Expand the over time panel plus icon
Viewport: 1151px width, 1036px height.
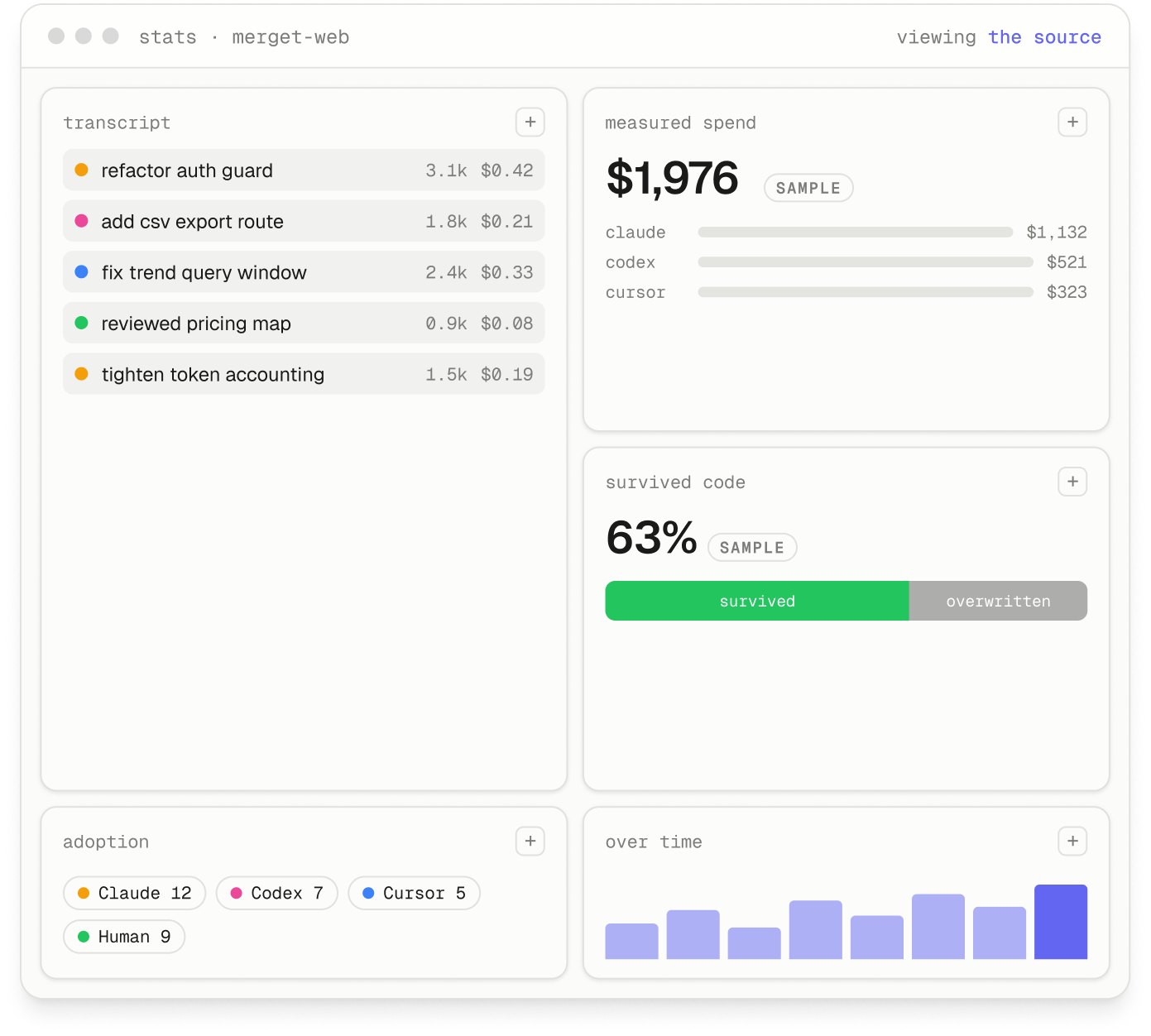[x=1072, y=842]
